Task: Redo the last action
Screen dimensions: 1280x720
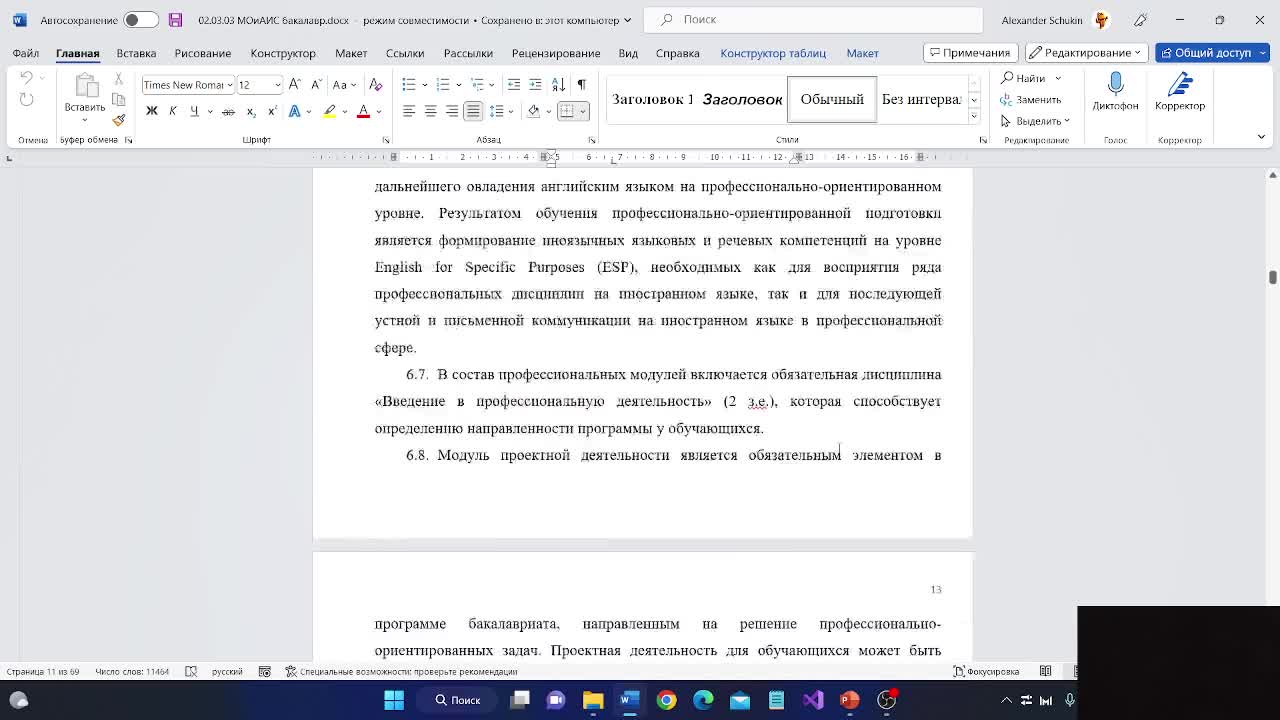Action: (x=27, y=100)
